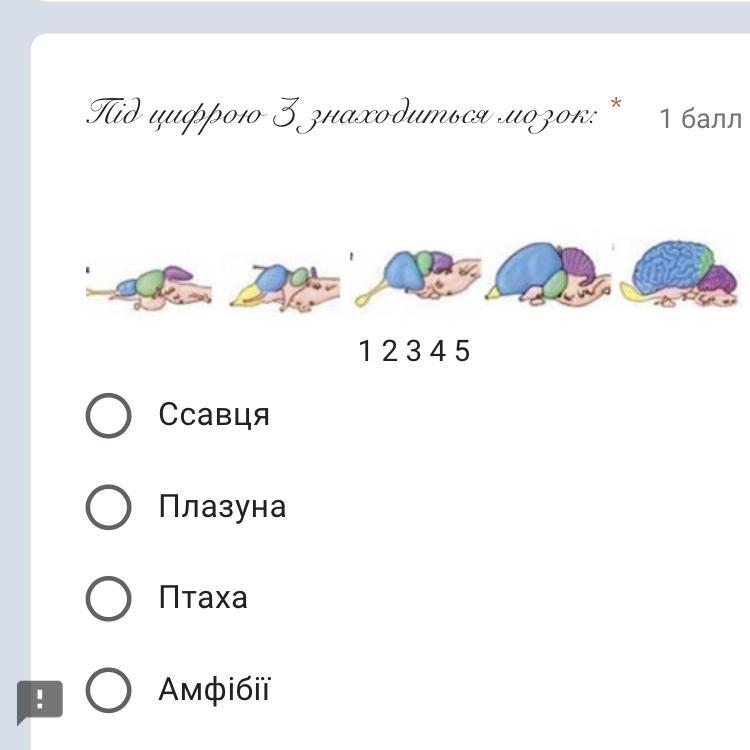Click the empty white area right of Ссавця

point(500,415)
